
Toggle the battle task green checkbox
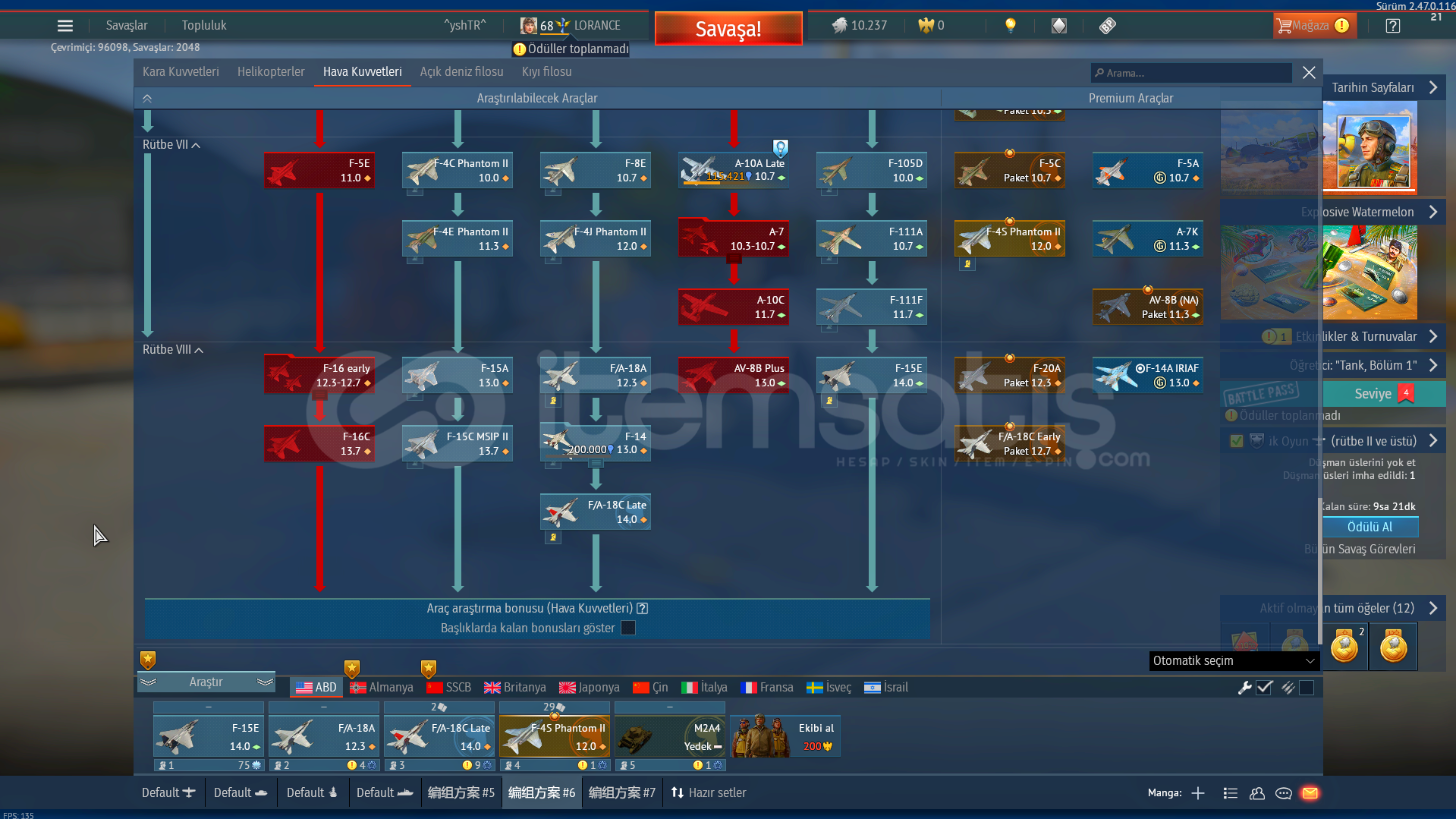pyautogui.click(x=1237, y=441)
